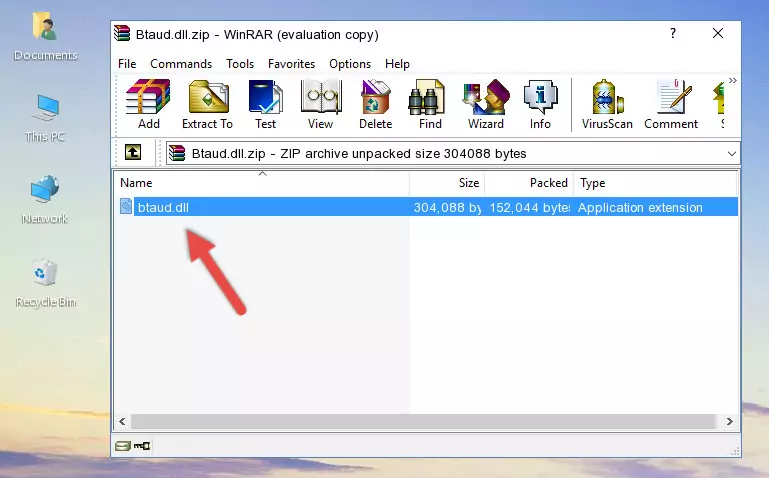Select Network desktop icon
Image resolution: width=769 pixels, height=478 pixels.
45,200
